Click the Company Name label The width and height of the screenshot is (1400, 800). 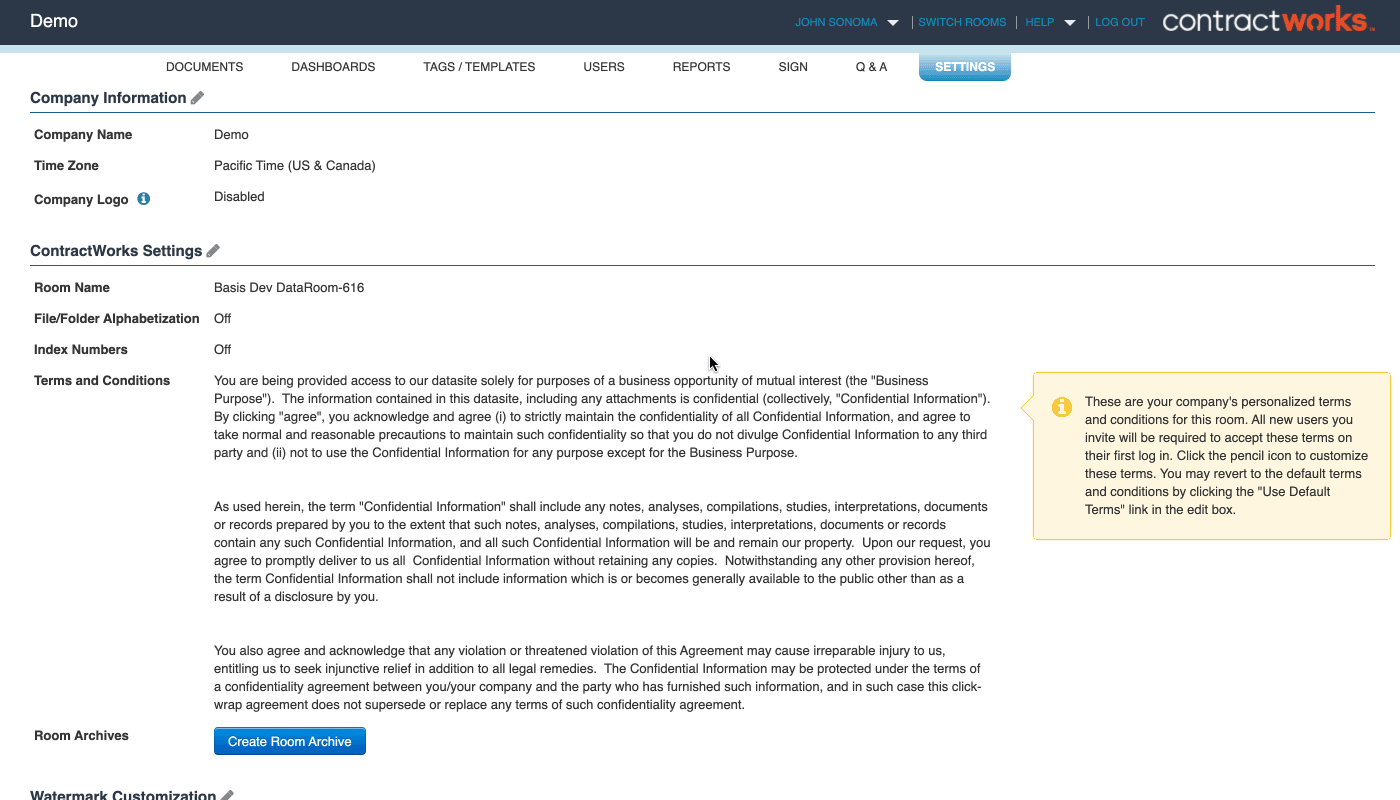coord(83,135)
